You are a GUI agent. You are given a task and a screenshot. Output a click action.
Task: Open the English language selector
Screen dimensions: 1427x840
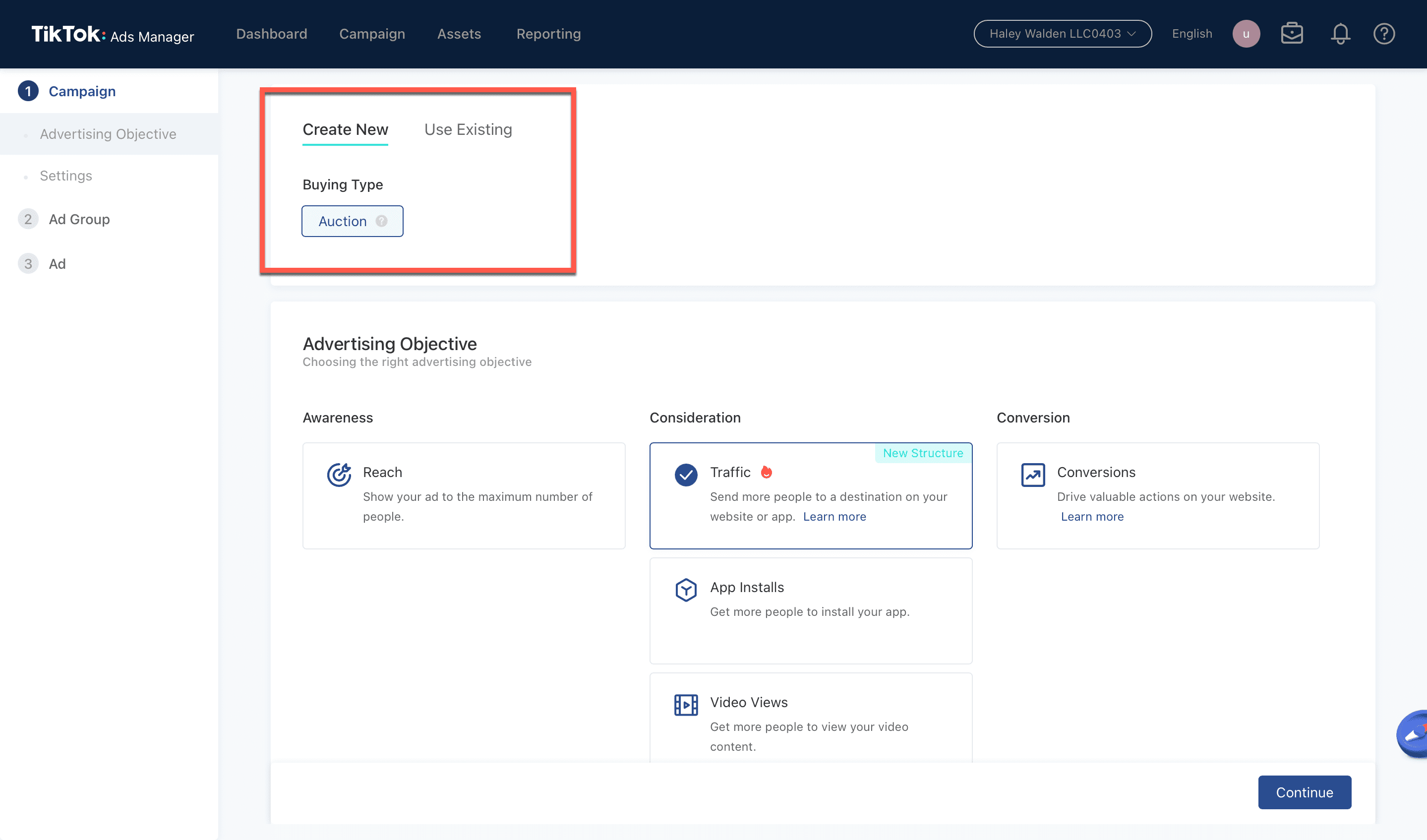click(1191, 34)
